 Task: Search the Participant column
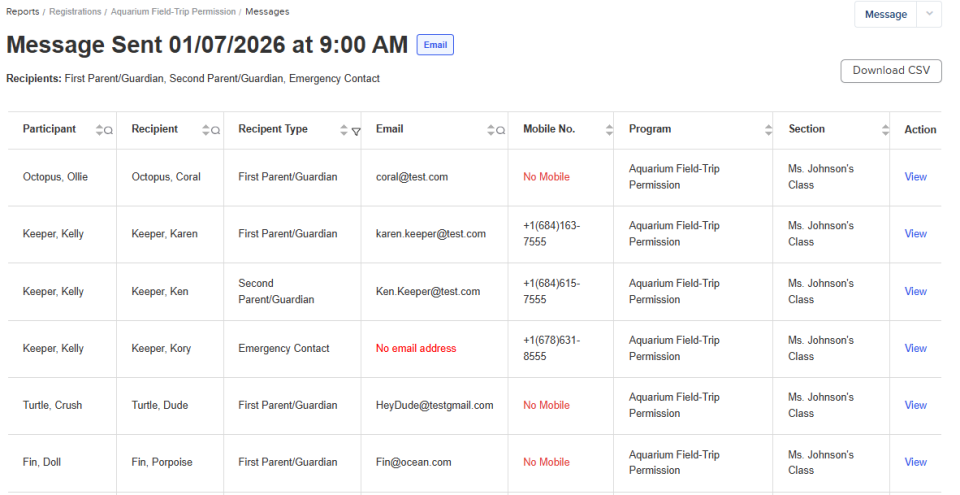pos(108,130)
